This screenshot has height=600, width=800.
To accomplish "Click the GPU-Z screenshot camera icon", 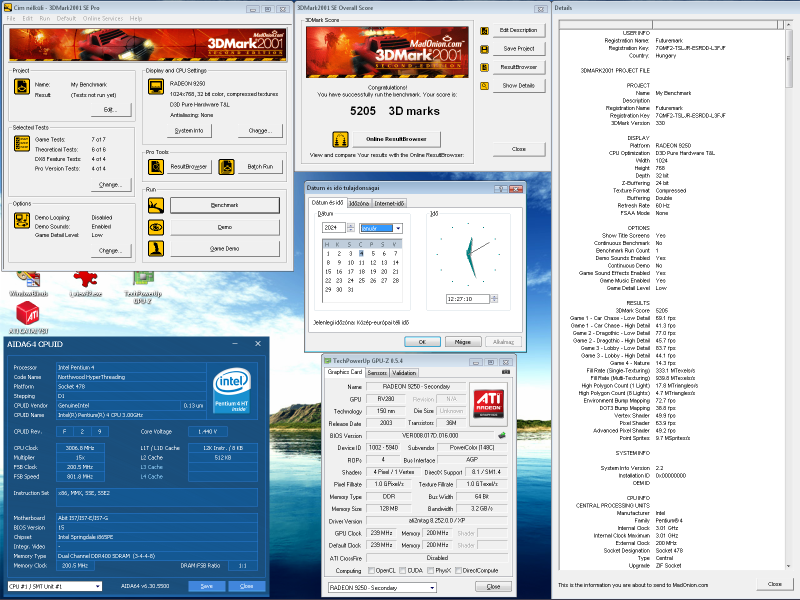I will pyautogui.click(x=506, y=372).
